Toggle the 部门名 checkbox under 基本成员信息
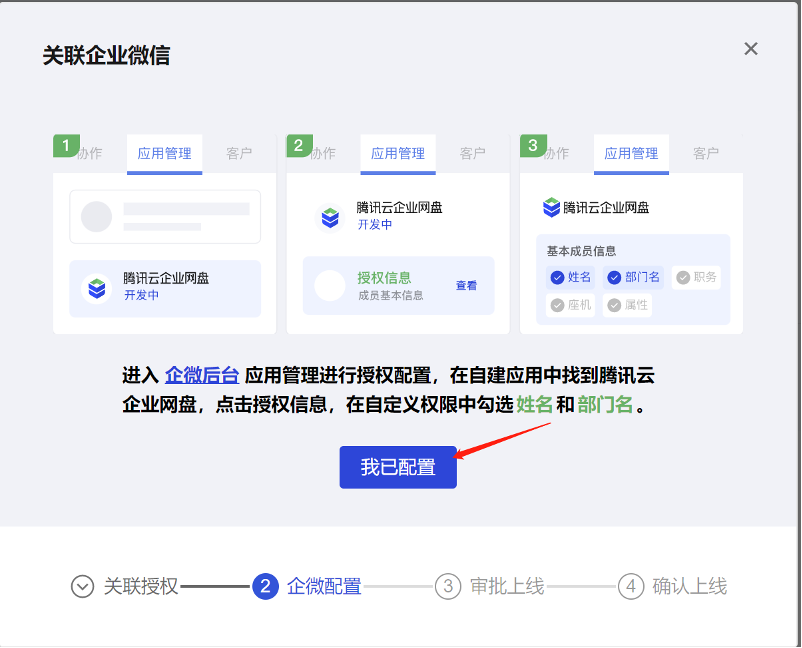Screen dimensions: 802x648 (x=633, y=277)
